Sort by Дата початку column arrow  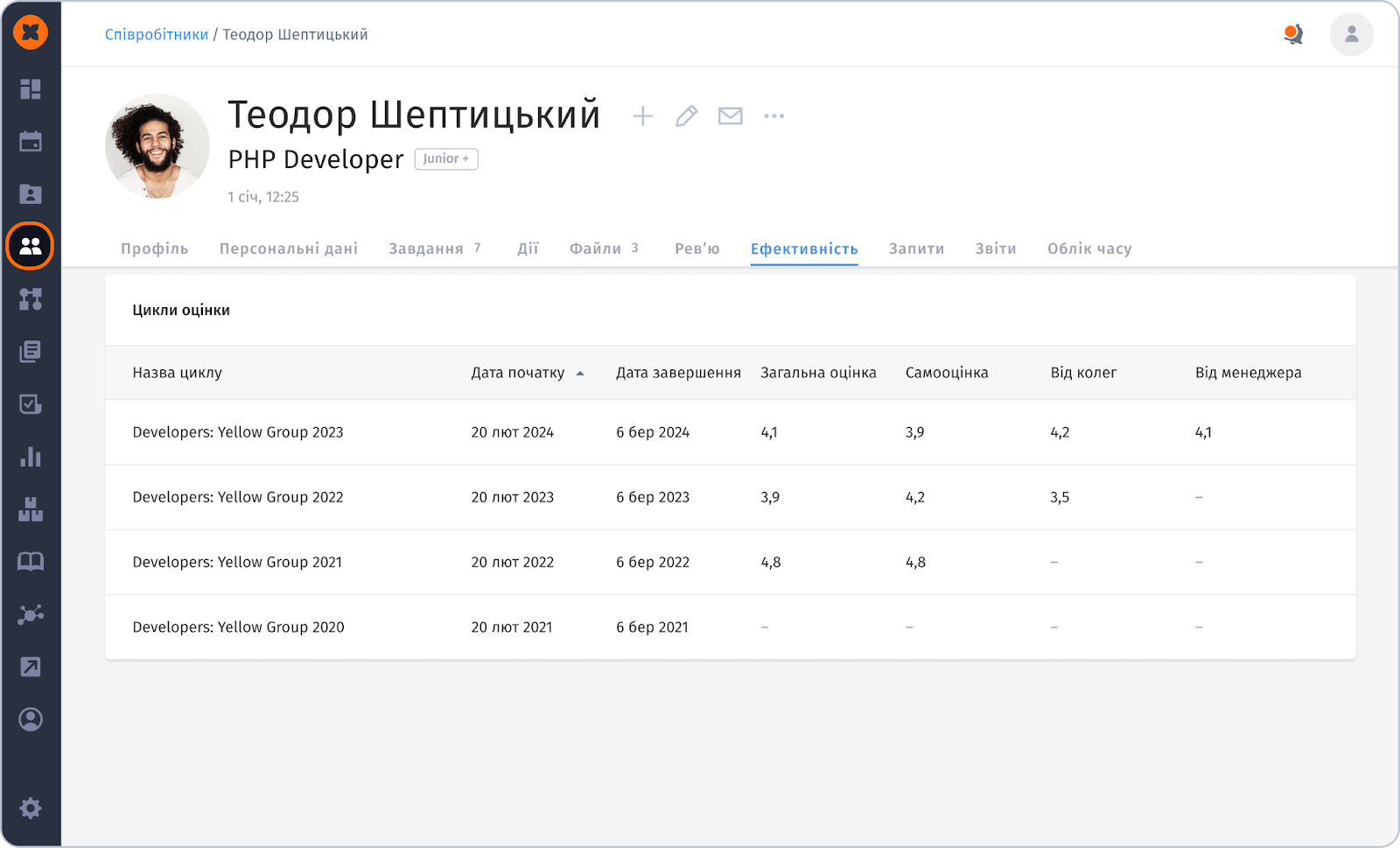pos(579,374)
